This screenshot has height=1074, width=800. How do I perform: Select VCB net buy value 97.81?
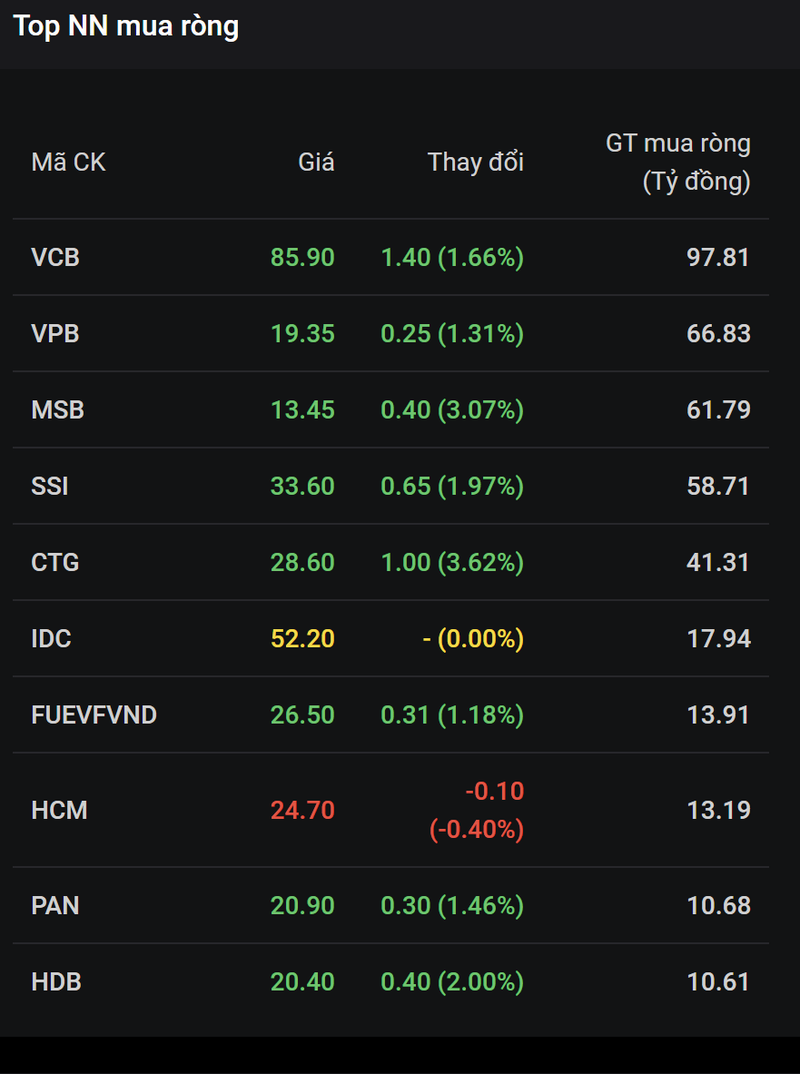coord(718,257)
